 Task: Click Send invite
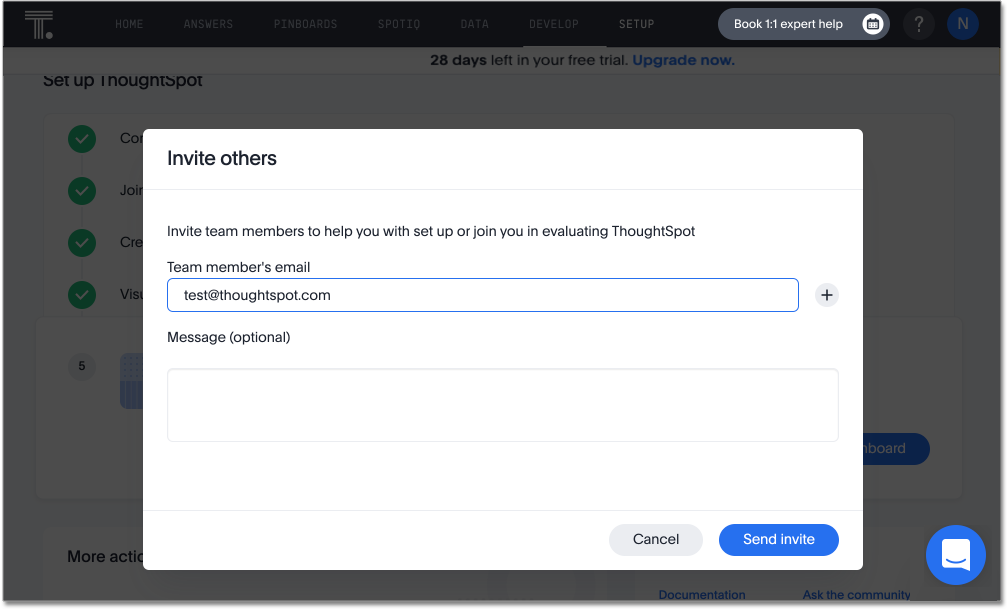[778, 539]
